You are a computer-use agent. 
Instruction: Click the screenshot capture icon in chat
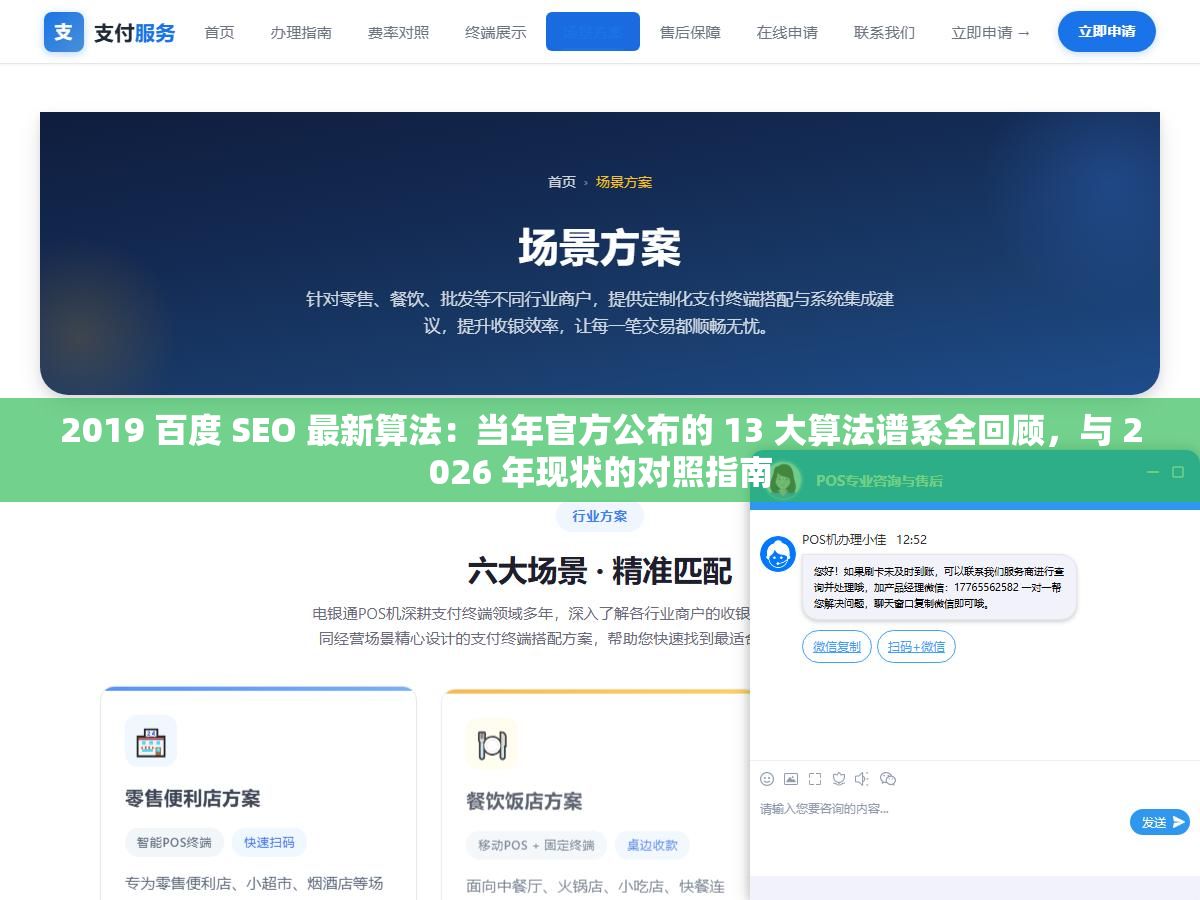pos(815,779)
